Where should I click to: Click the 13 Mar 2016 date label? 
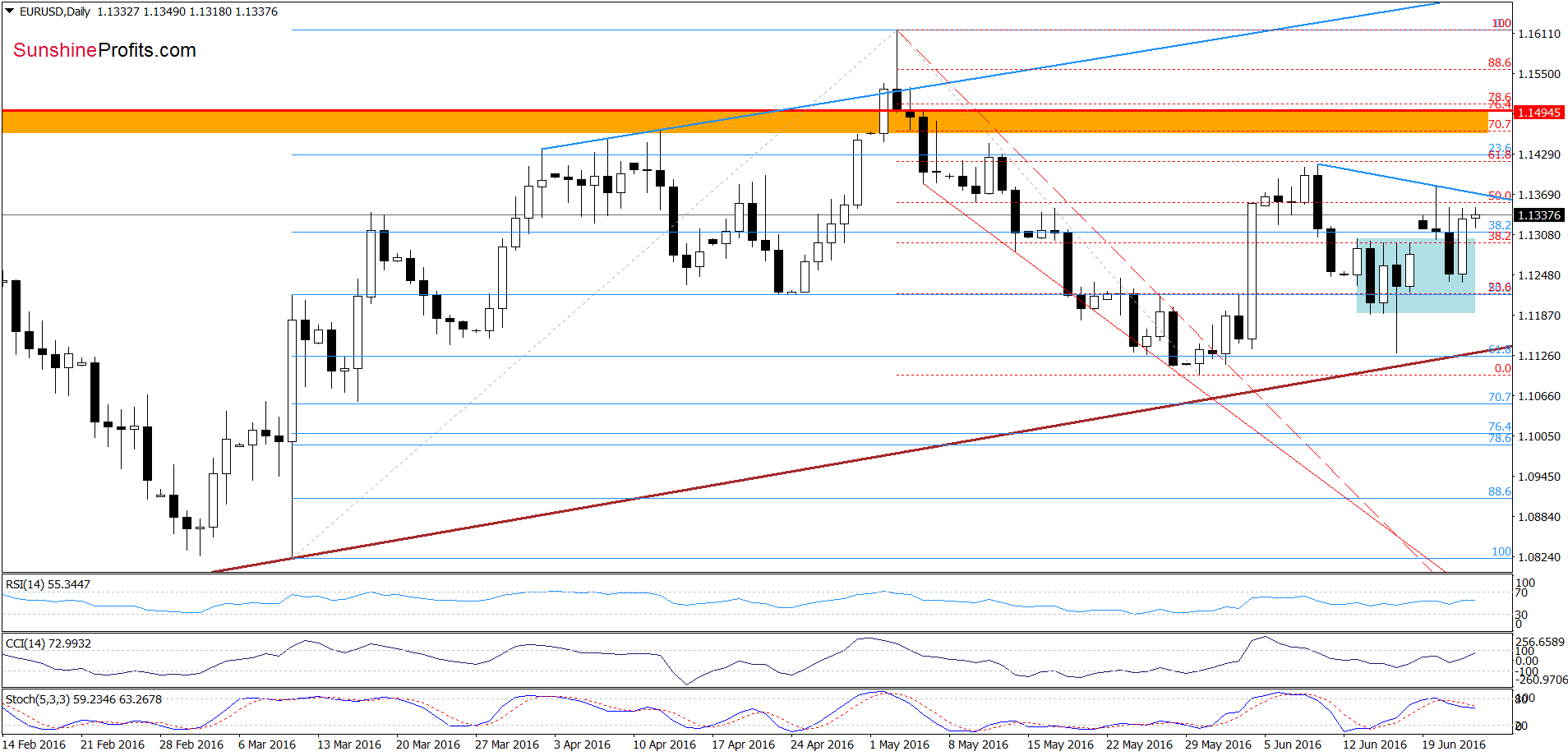coord(349,744)
